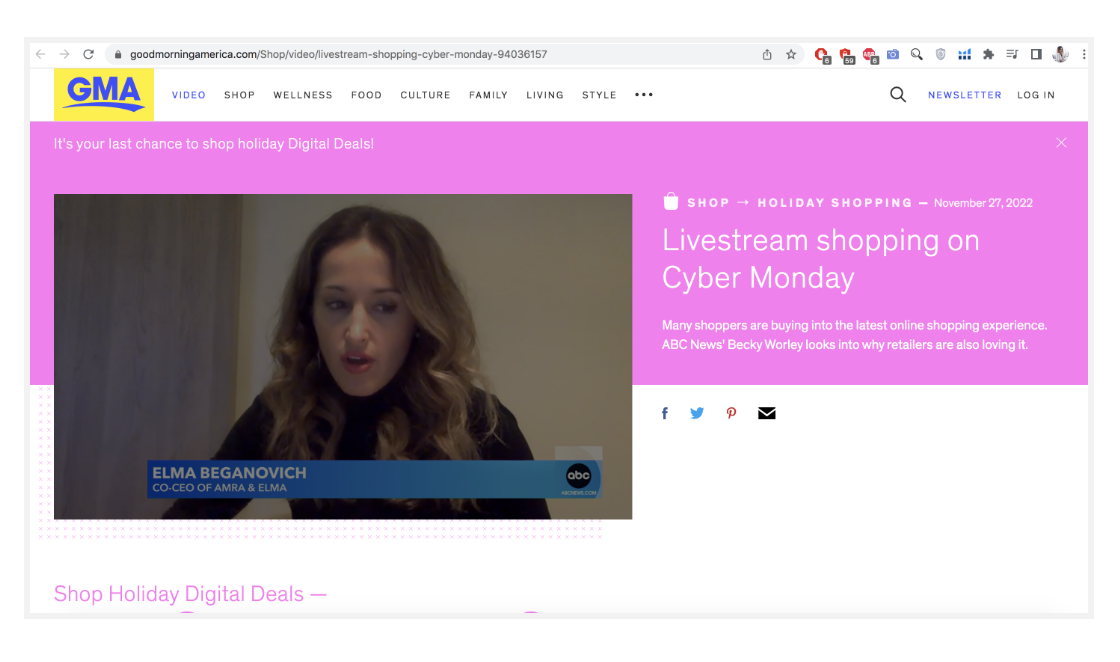Click the share page icon in address bar
Screen dimensions: 1120x662
(767, 54)
